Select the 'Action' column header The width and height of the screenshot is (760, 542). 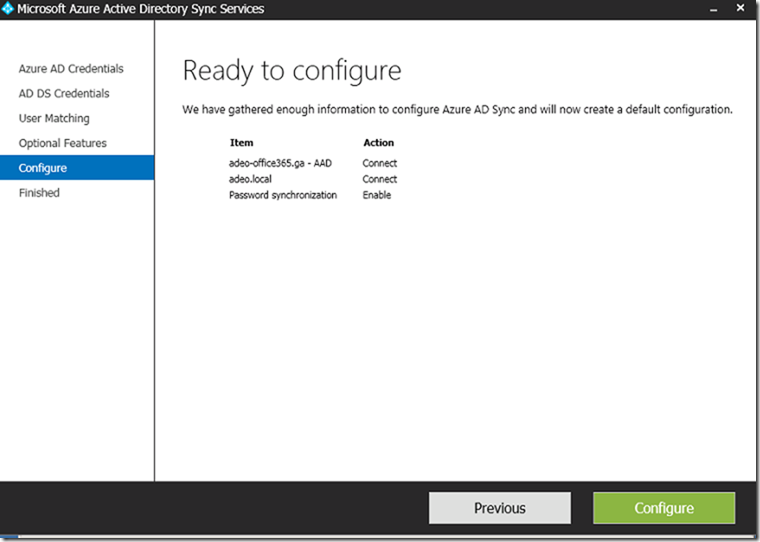[x=379, y=143]
